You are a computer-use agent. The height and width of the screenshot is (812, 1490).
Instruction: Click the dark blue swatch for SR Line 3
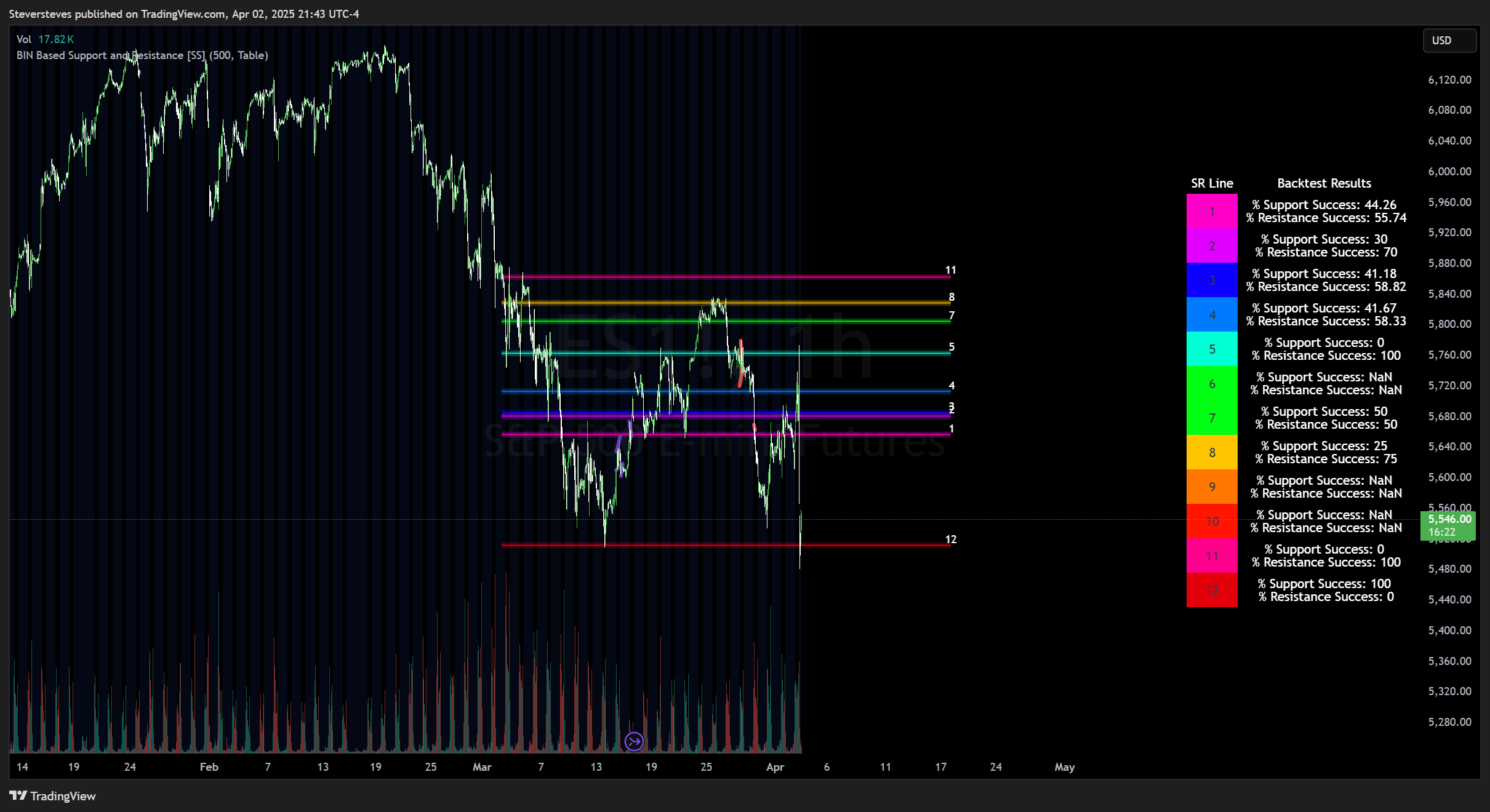[1212, 281]
